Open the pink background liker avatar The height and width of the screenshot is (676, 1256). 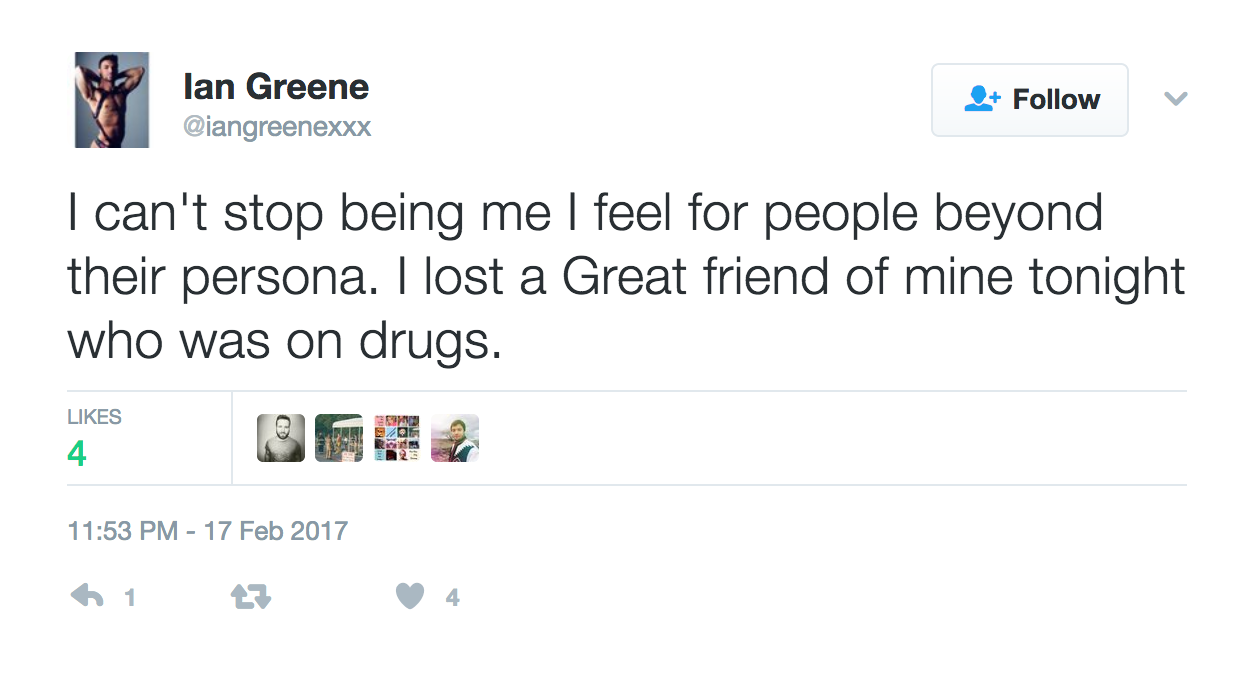click(x=455, y=438)
